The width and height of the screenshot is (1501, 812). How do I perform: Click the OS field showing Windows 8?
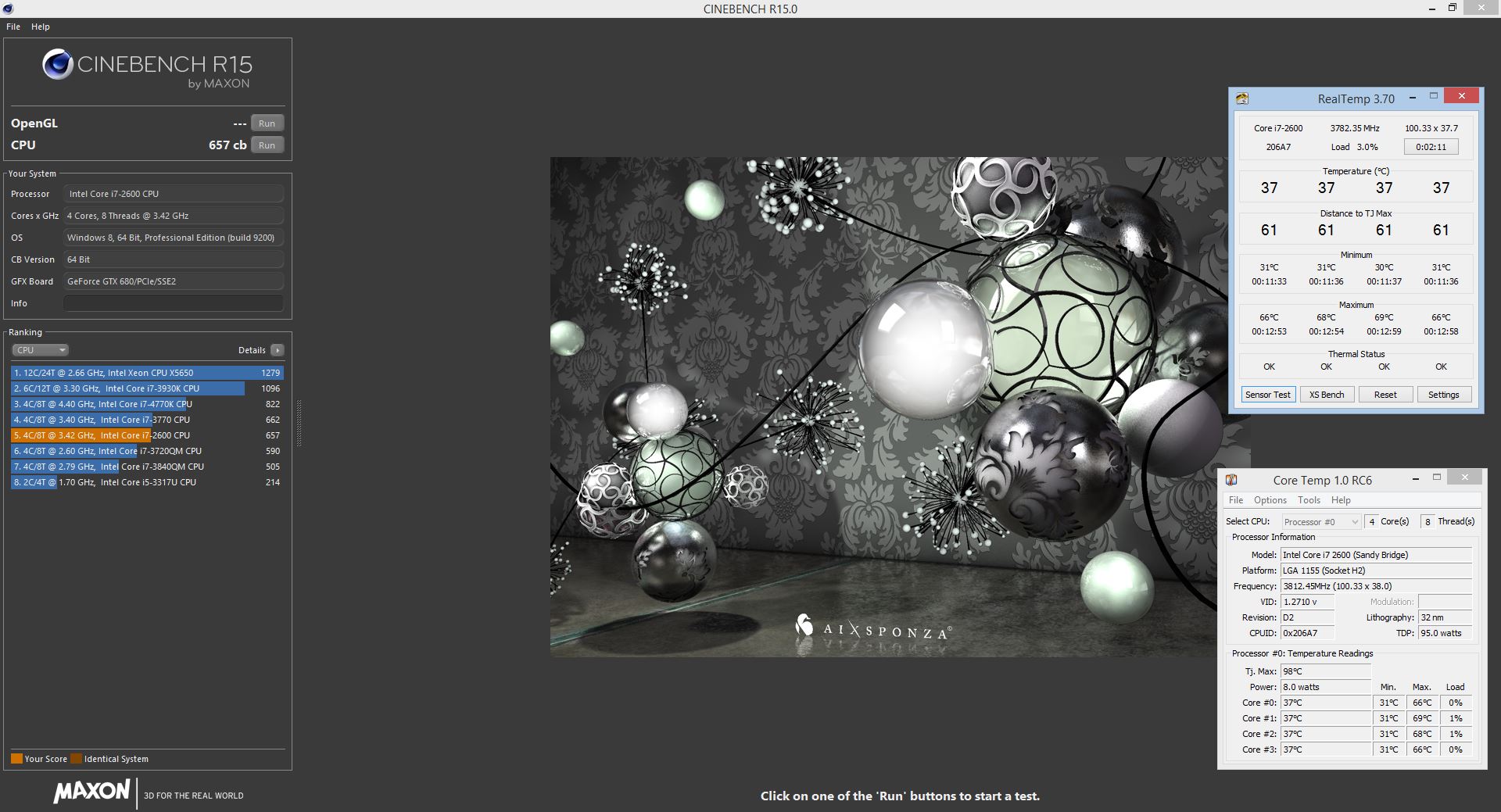coord(174,238)
